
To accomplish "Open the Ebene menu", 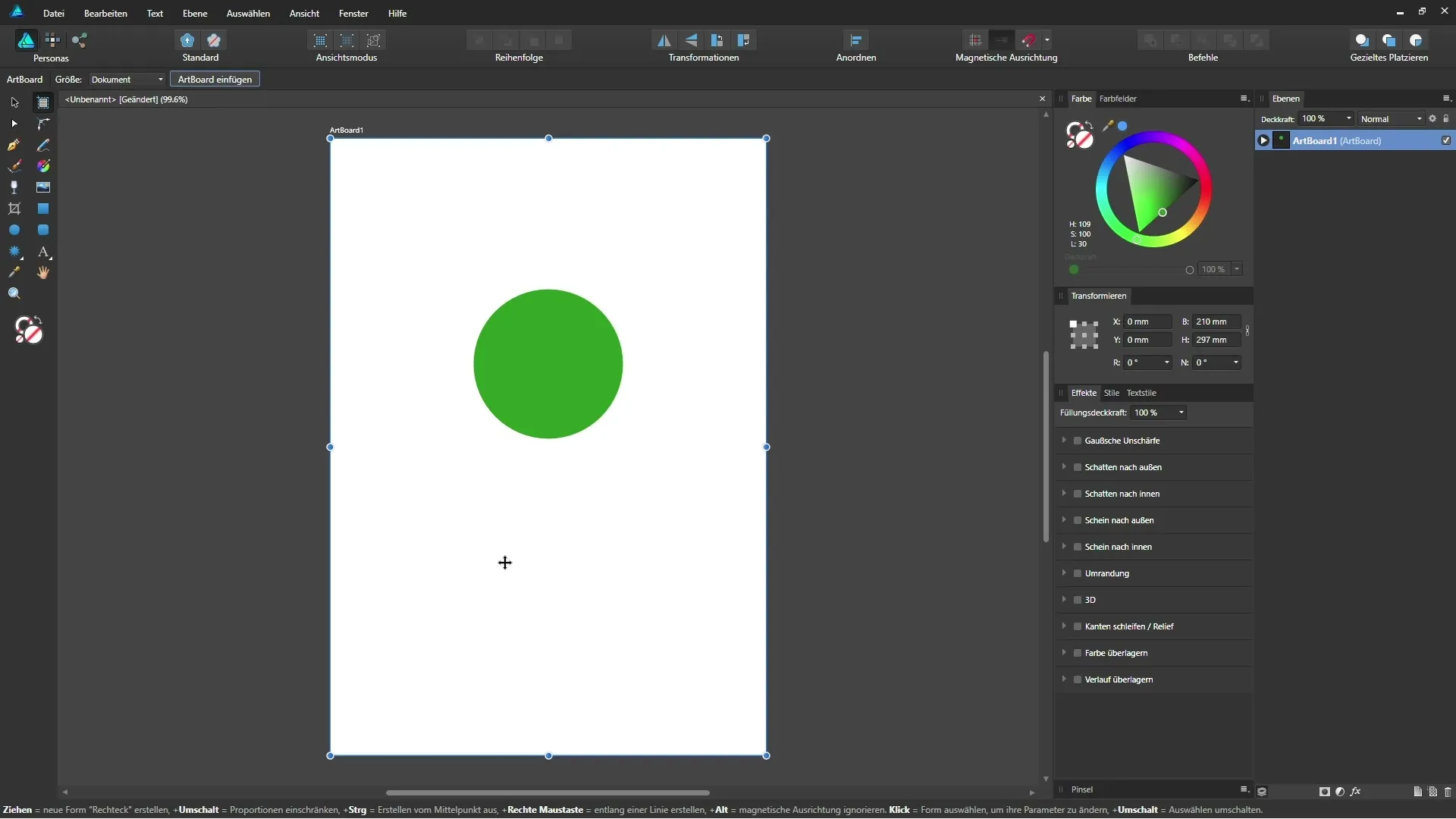I will (x=195, y=13).
